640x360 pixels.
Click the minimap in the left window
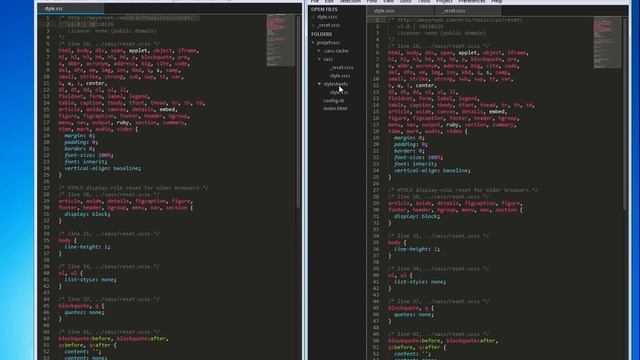pyautogui.click(x=280, y=40)
